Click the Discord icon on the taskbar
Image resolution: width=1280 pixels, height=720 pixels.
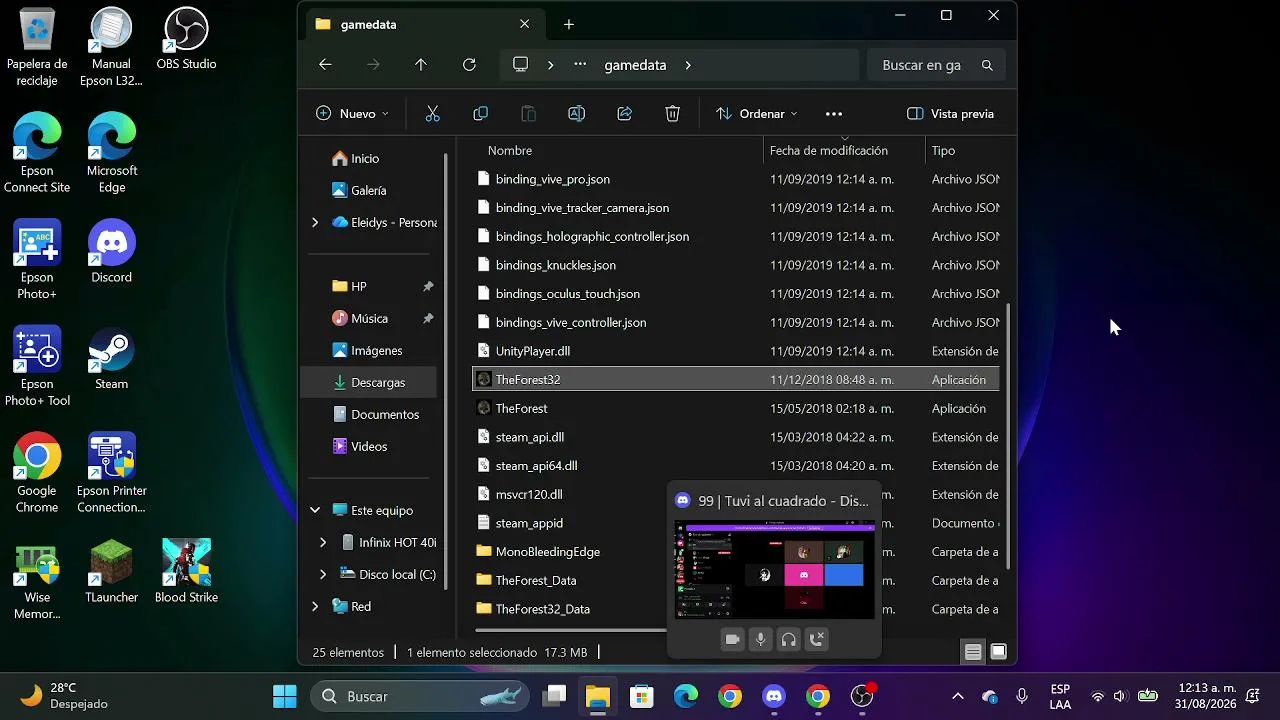(x=774, y=696)
